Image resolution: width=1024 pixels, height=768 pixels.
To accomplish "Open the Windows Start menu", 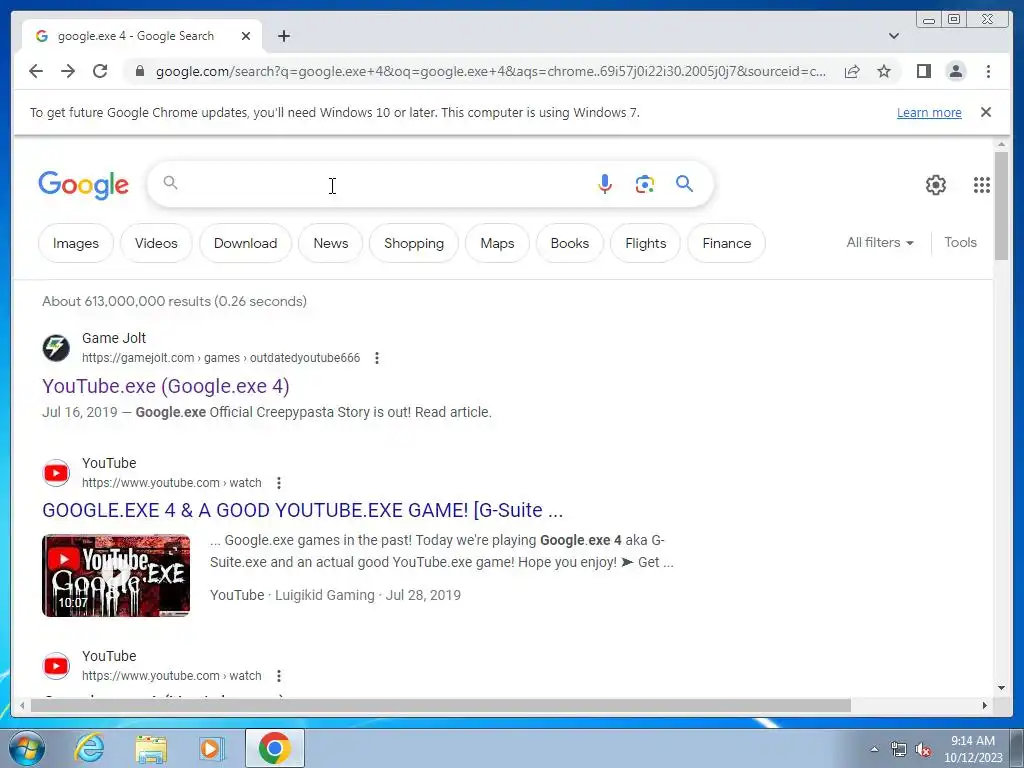I will (26, 748).
